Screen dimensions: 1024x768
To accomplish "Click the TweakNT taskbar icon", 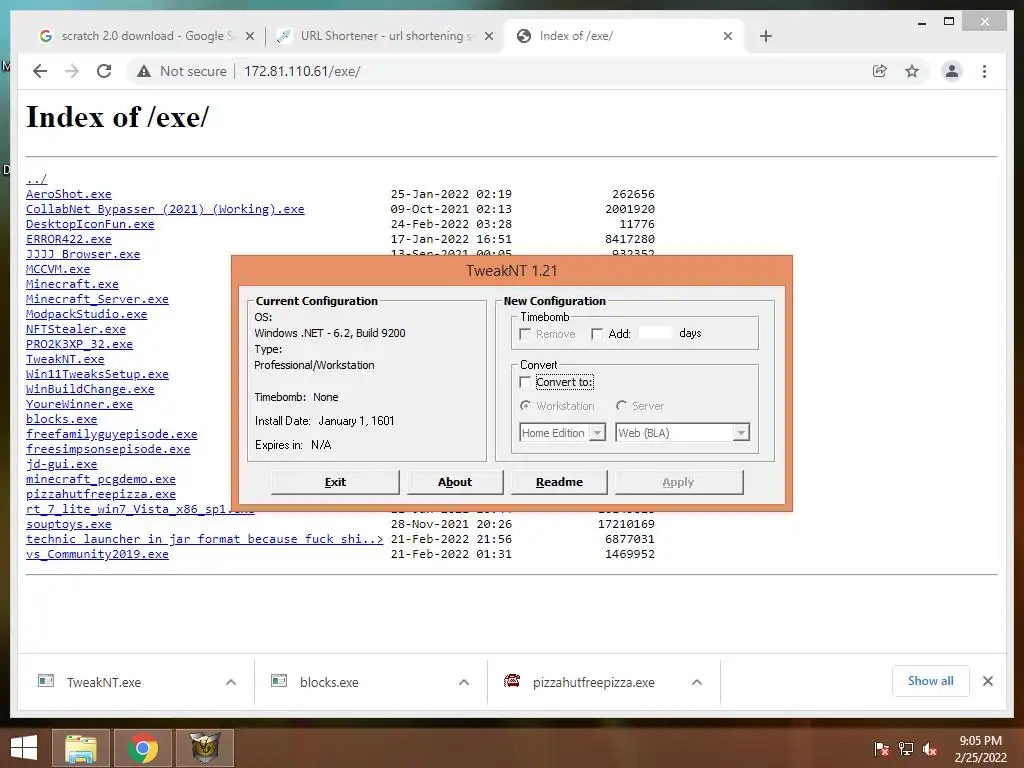I will pos(204,748).
